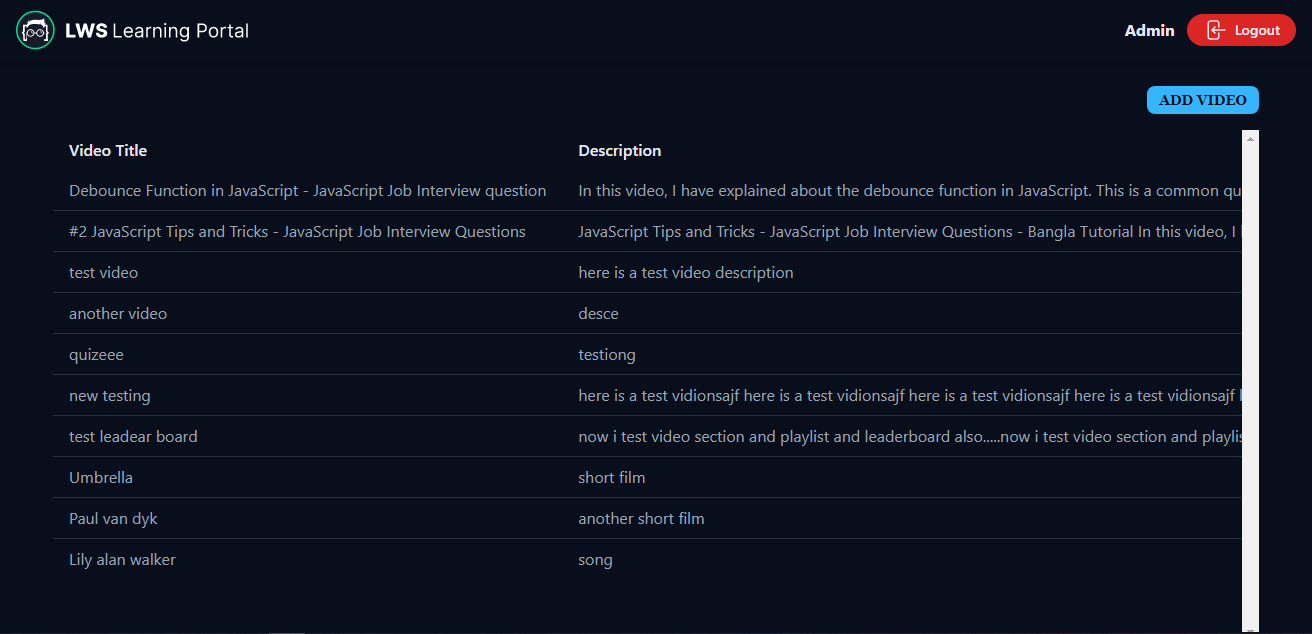The width and height of the screenshot is (1312, 634).
Task: Click the 'test video' title
Action: tap(103, 273)
